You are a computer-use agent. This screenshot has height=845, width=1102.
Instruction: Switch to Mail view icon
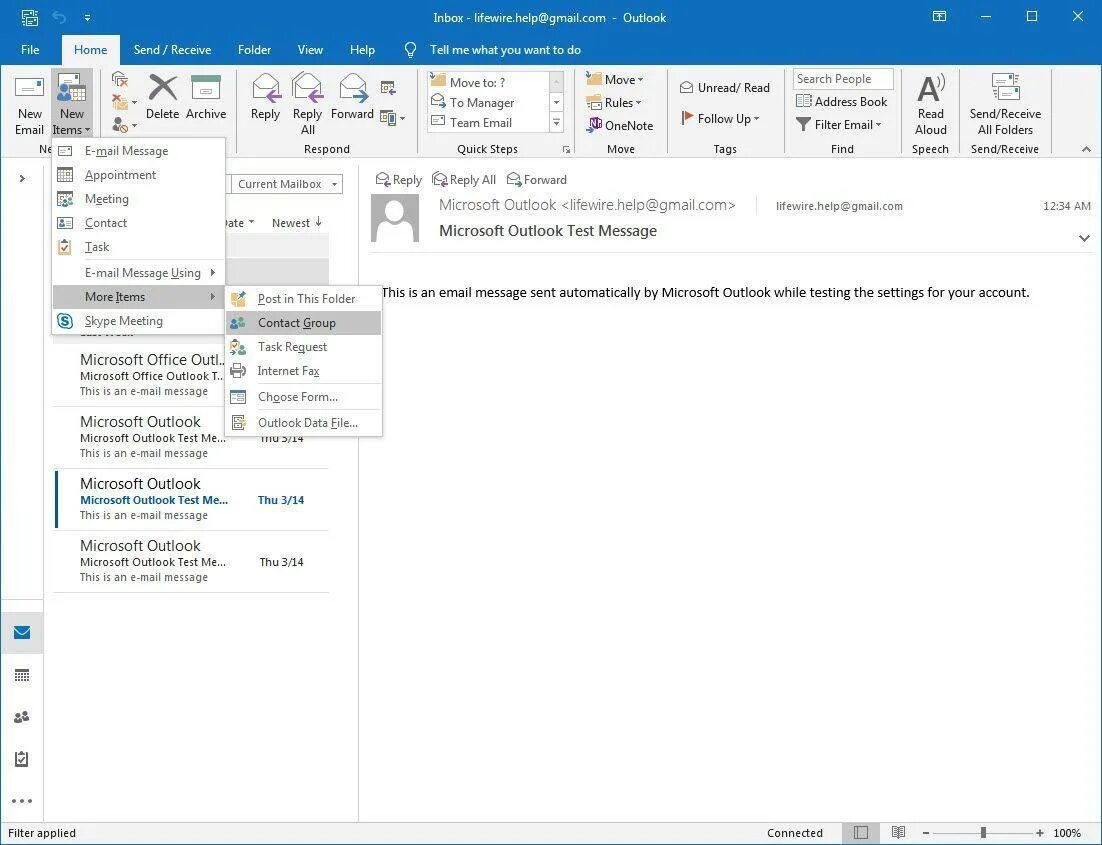click(22, 633)
